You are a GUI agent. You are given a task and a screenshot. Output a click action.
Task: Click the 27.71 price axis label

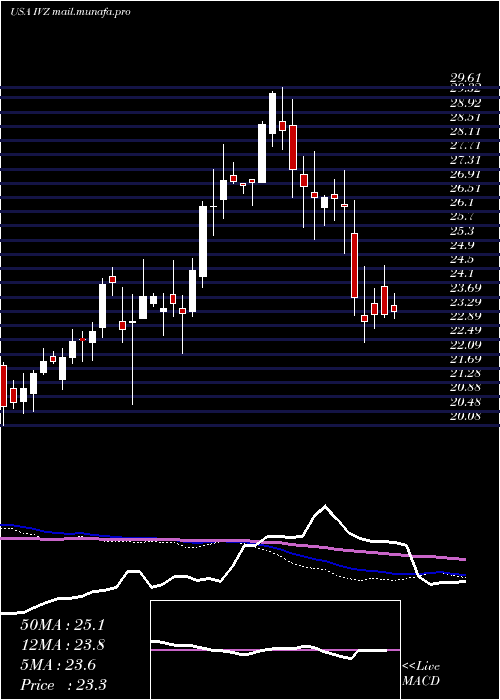(465, 146)
